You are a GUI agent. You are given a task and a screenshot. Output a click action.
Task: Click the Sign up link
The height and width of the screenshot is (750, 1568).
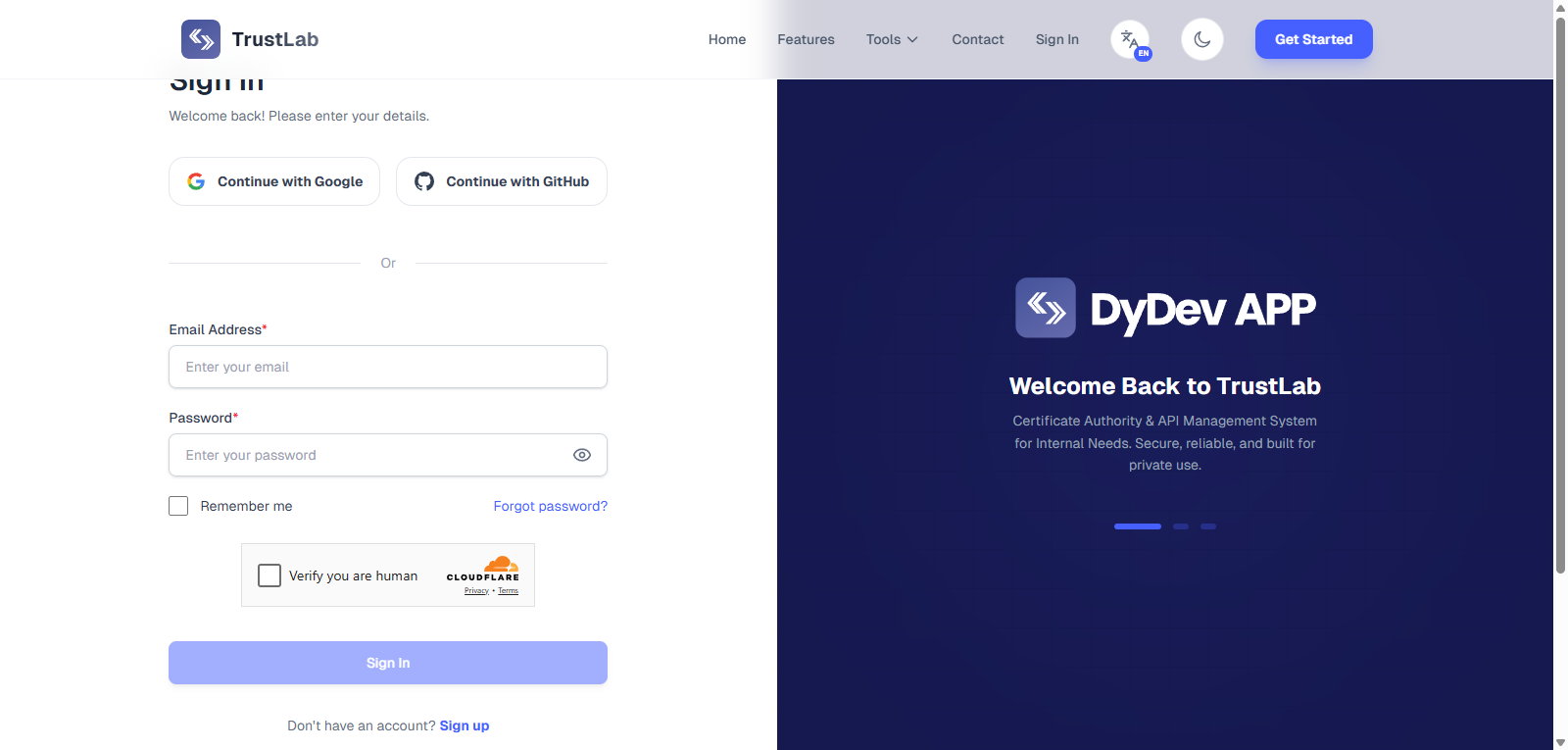(x=465, y=725)
